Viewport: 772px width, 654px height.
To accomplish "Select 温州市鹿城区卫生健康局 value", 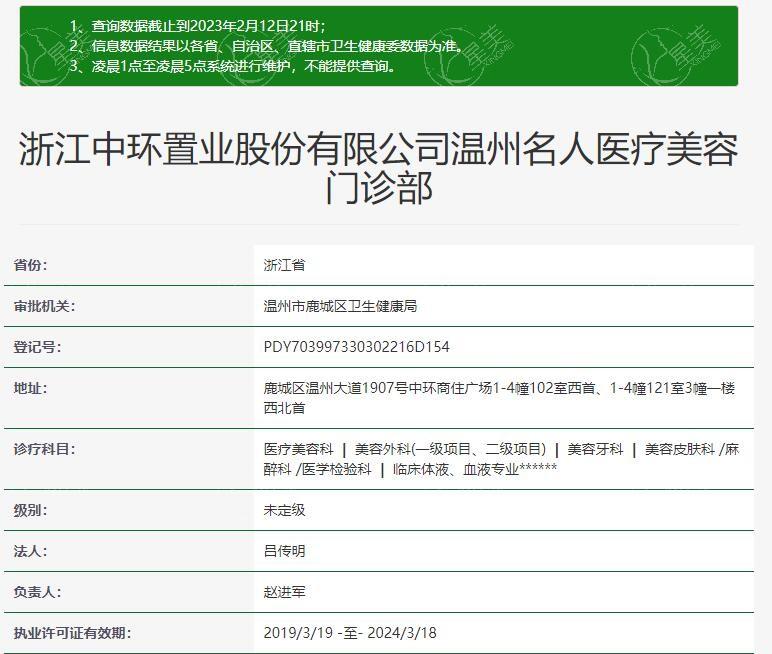I will (x=340, y=306).
